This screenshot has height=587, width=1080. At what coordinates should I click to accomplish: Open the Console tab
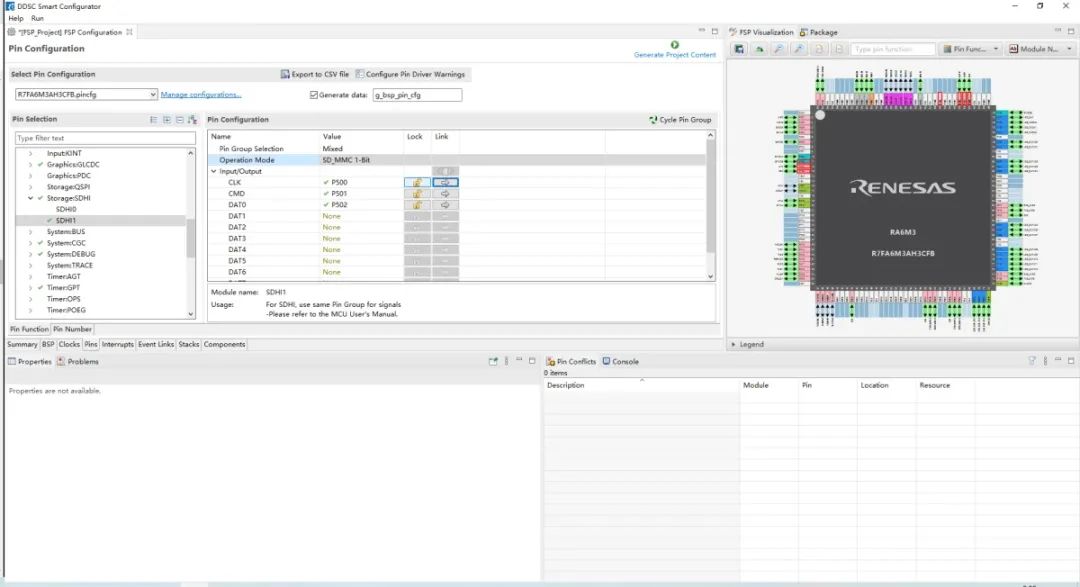point(621,362)
